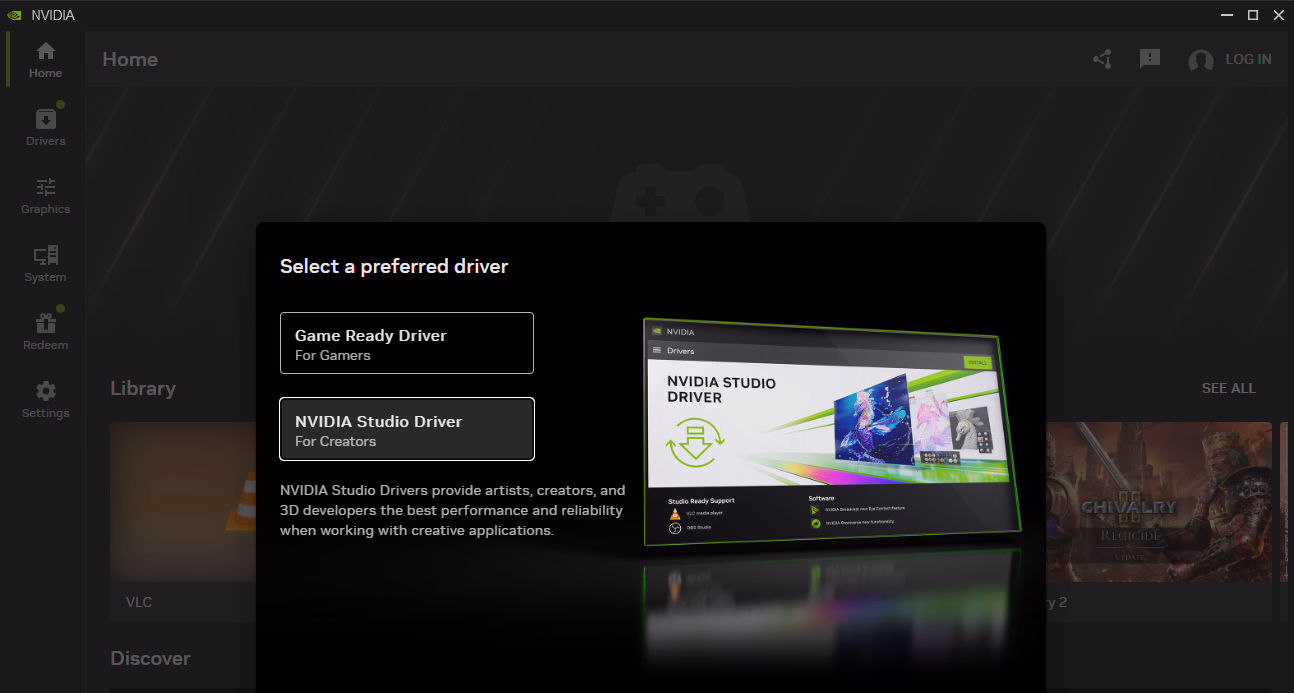Click the LOG IN link
Screen dimensions: 1294x693
(1249, 59)
